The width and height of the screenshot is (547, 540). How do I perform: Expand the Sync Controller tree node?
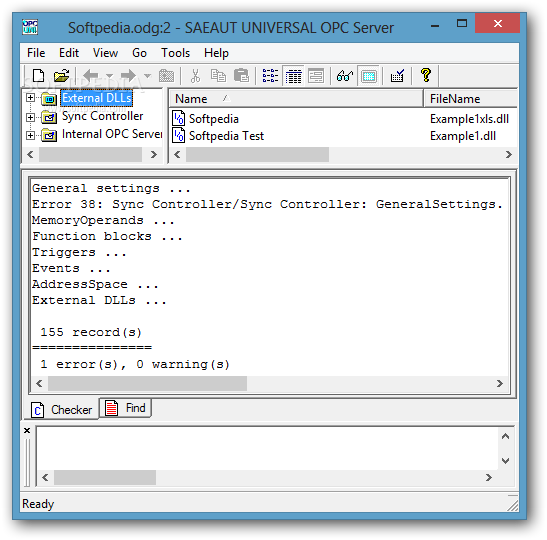(x=30, y=117)
